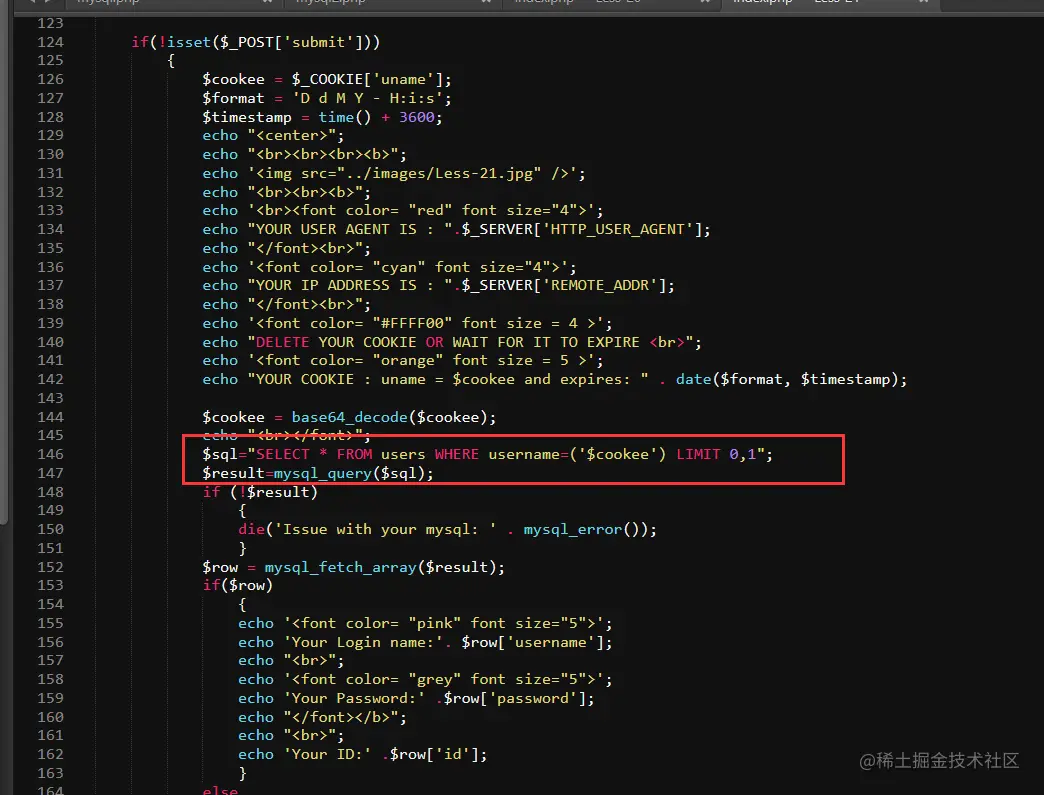Click line number 163 in the gutter
The image size is (1044, 795).
tap(50, 773)
